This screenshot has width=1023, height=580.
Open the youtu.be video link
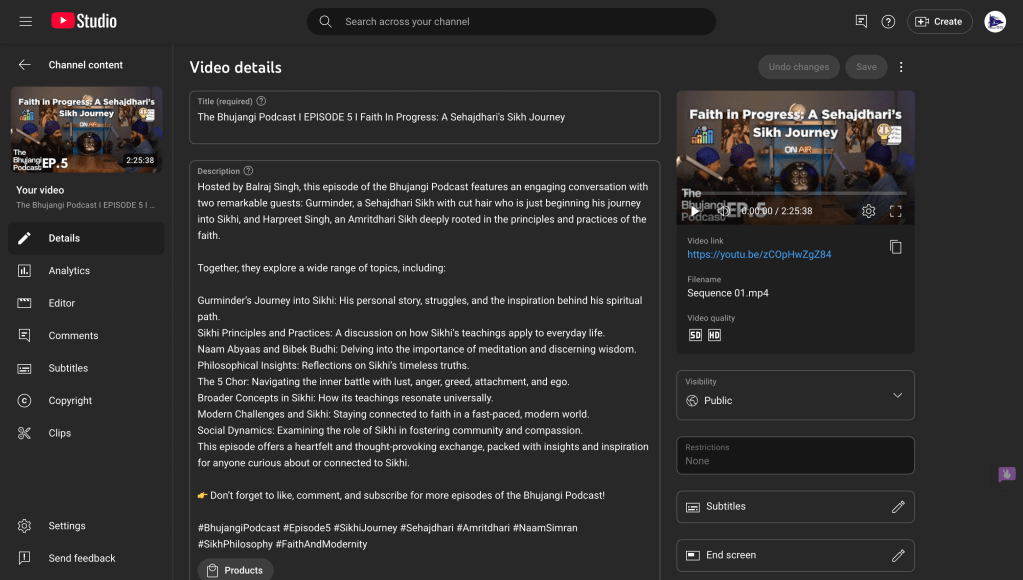coord(759,254)
